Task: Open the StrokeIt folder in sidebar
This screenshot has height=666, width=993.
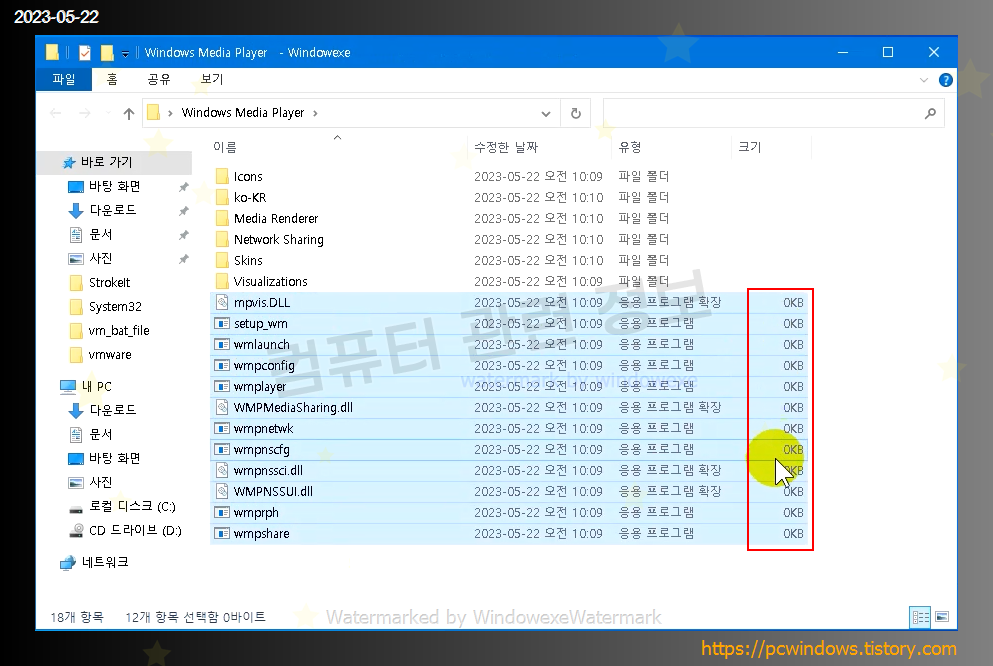Action: click(x=110, y=282)
